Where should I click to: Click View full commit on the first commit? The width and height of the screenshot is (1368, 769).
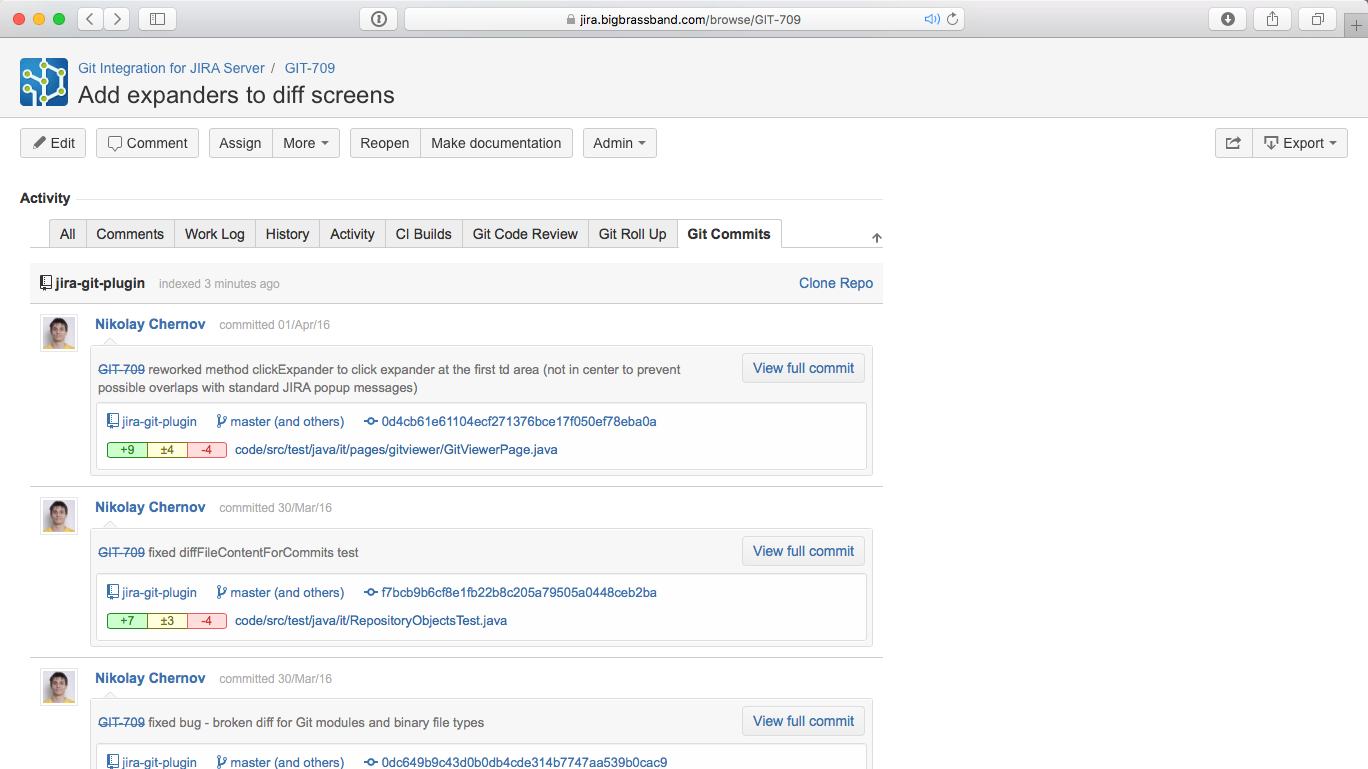tap(803, 368)
